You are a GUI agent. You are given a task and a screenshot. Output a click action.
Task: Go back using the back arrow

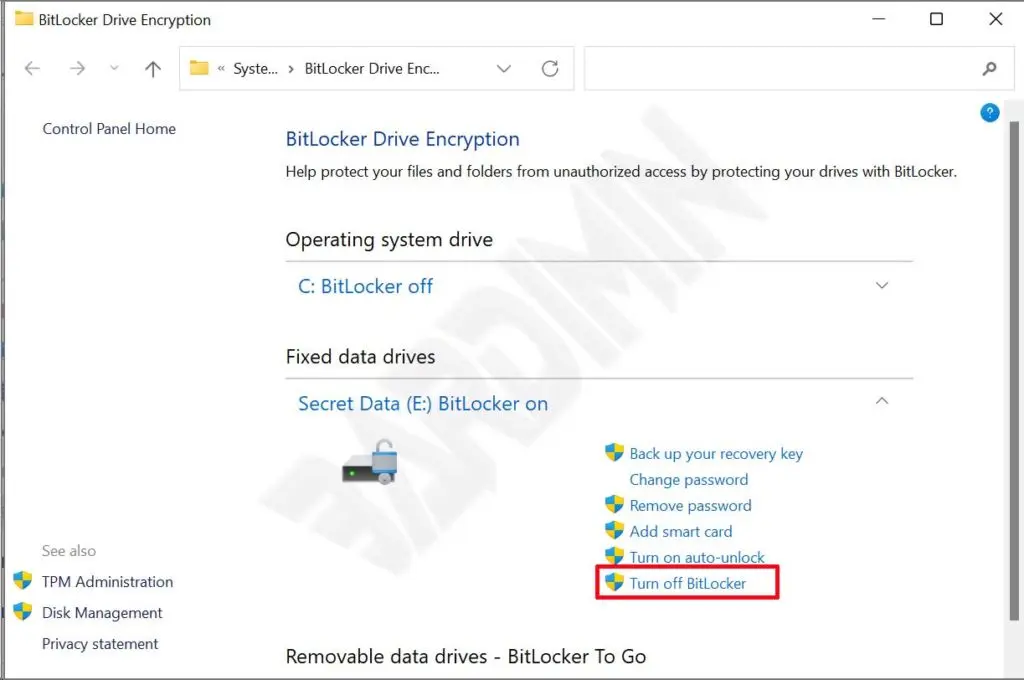coord(32,68)
